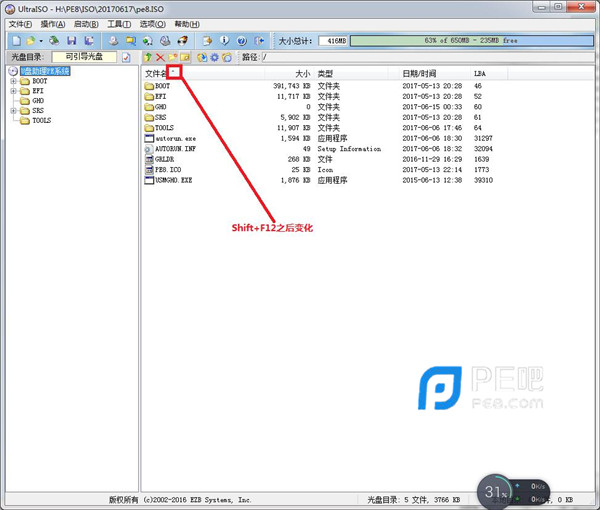Click the New image file icon

click(x=17, y=41)
